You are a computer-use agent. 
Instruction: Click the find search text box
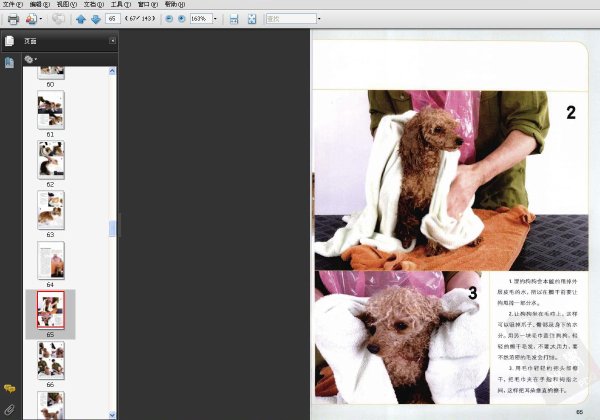291,18
